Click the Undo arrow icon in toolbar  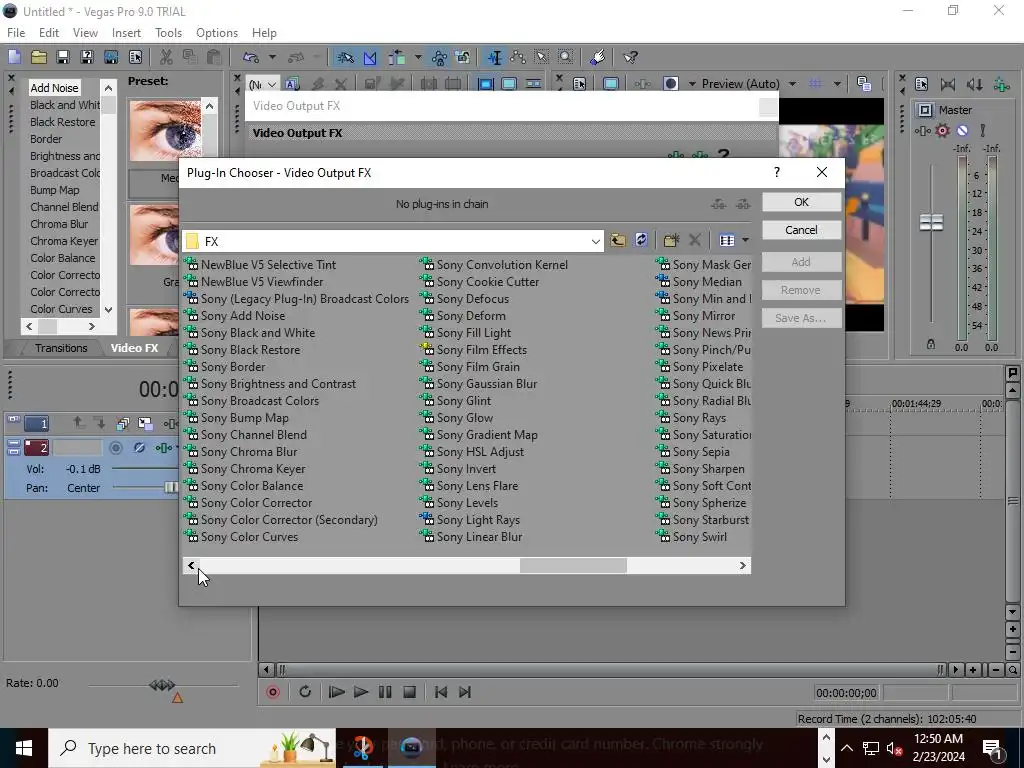(x=251, y=57)
